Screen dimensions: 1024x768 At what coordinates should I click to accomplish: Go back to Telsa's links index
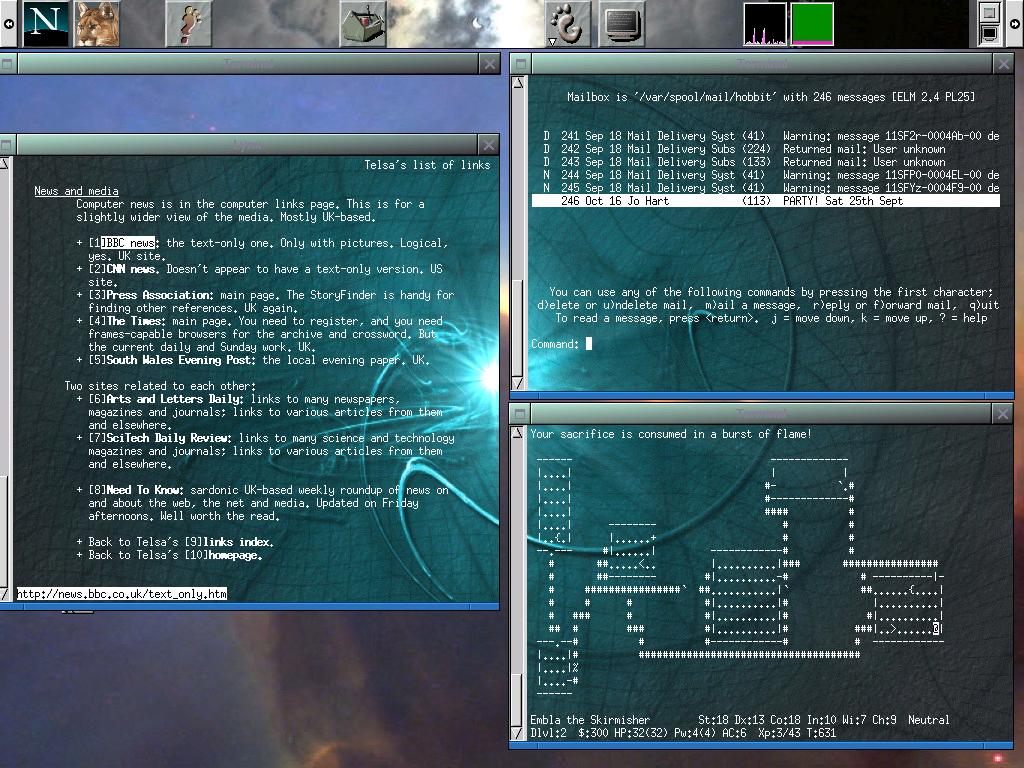238,542
